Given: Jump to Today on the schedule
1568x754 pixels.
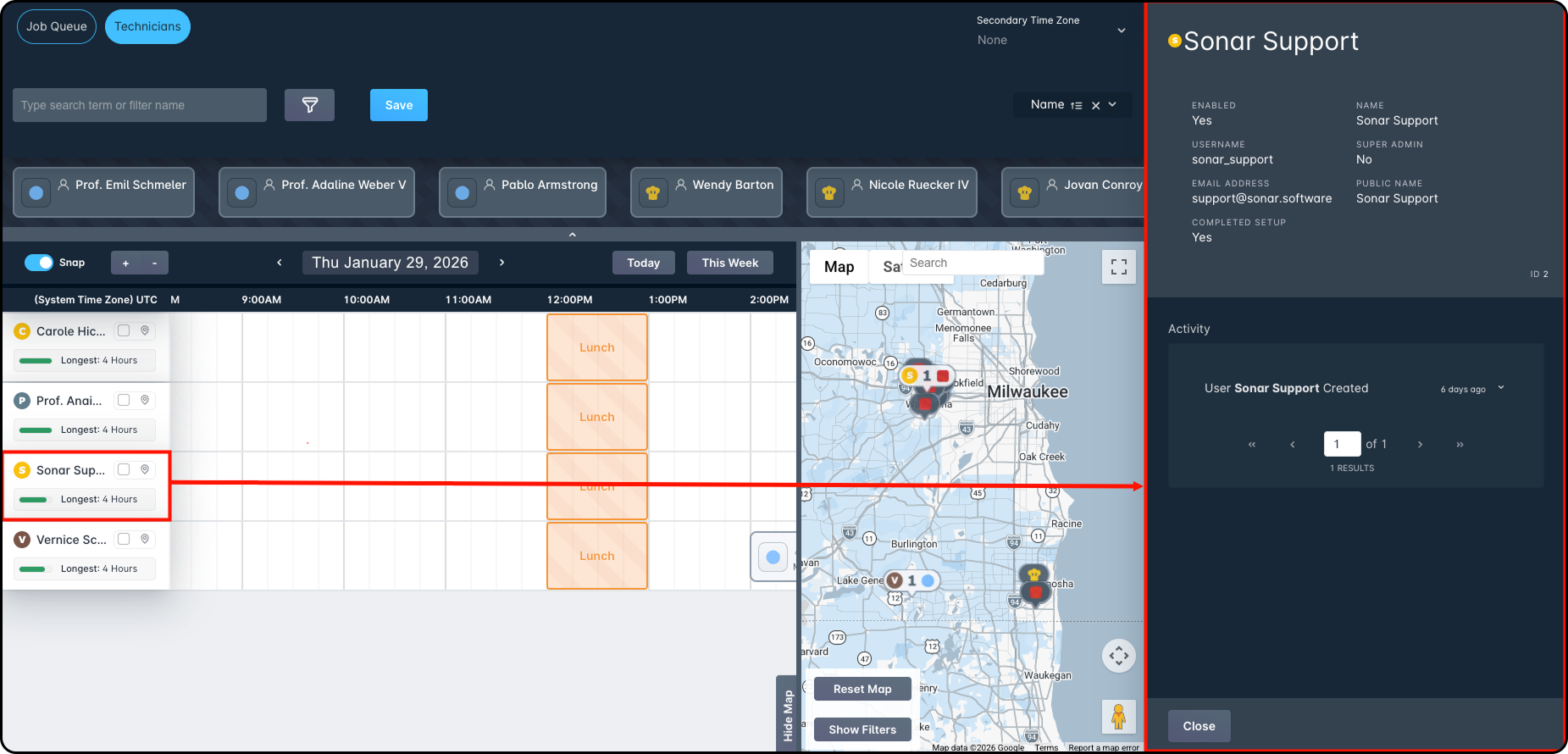Looking at the screenshot, I should click(x=644, y=263).
